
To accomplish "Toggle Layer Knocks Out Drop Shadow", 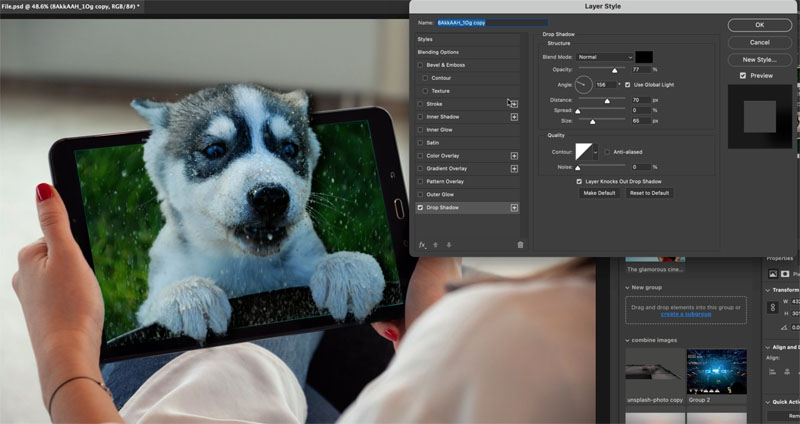I will click(579, 182).
